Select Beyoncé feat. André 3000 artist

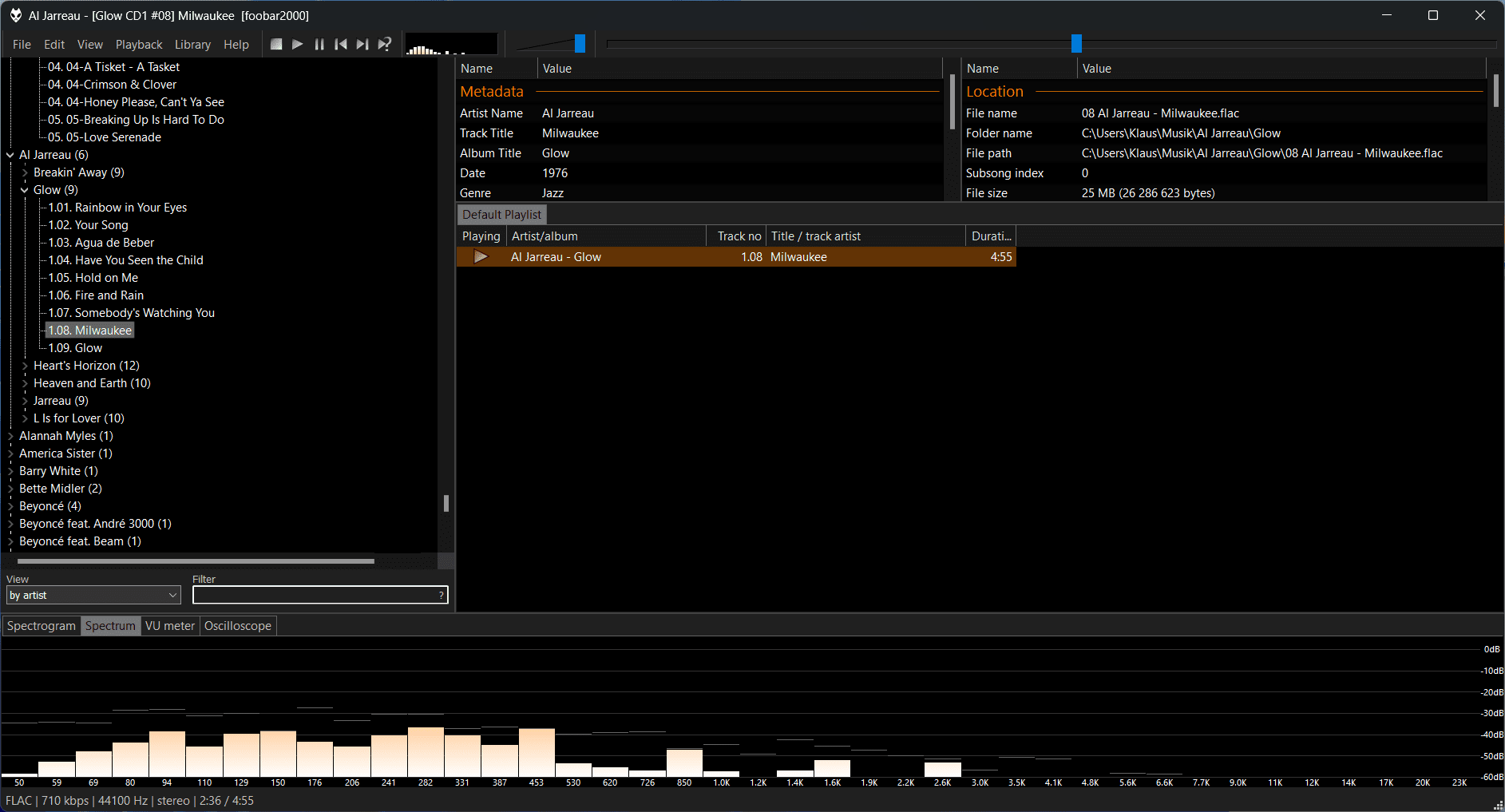pos(95,524)
